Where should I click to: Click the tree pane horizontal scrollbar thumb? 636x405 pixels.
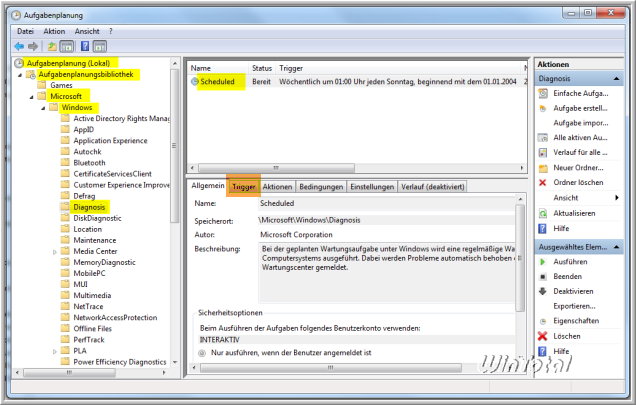point(69,372)
